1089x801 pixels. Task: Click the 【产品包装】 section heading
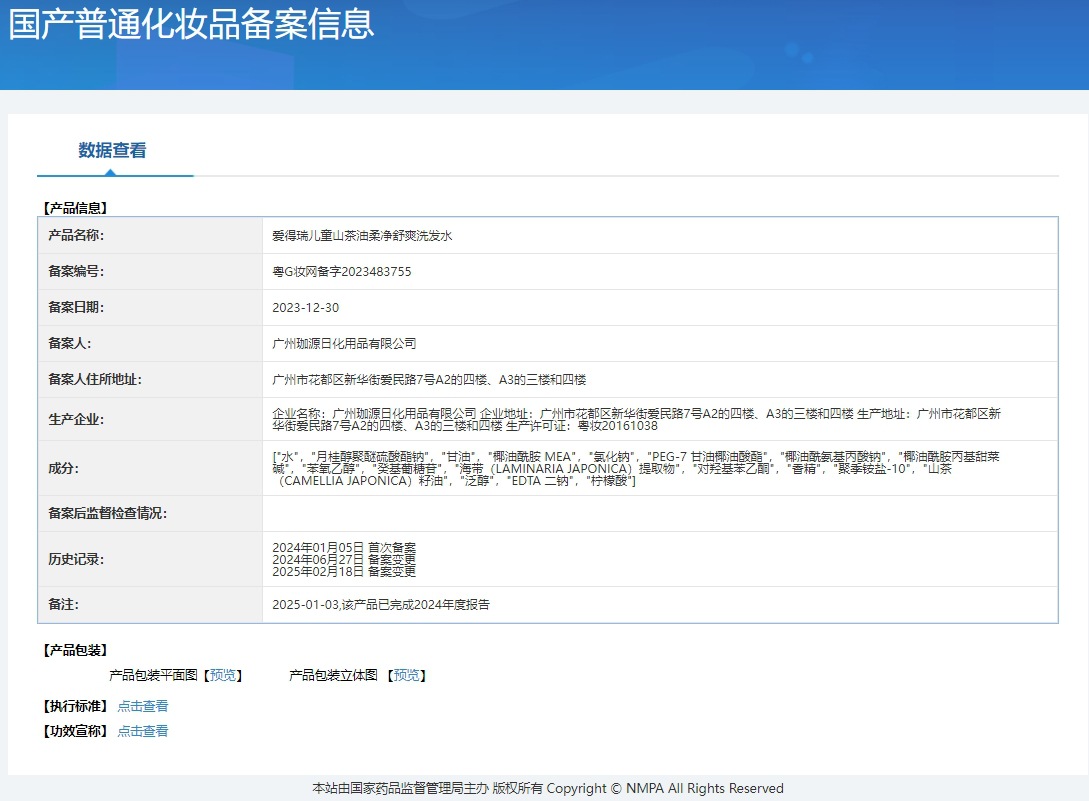click(x=75, y=650)
